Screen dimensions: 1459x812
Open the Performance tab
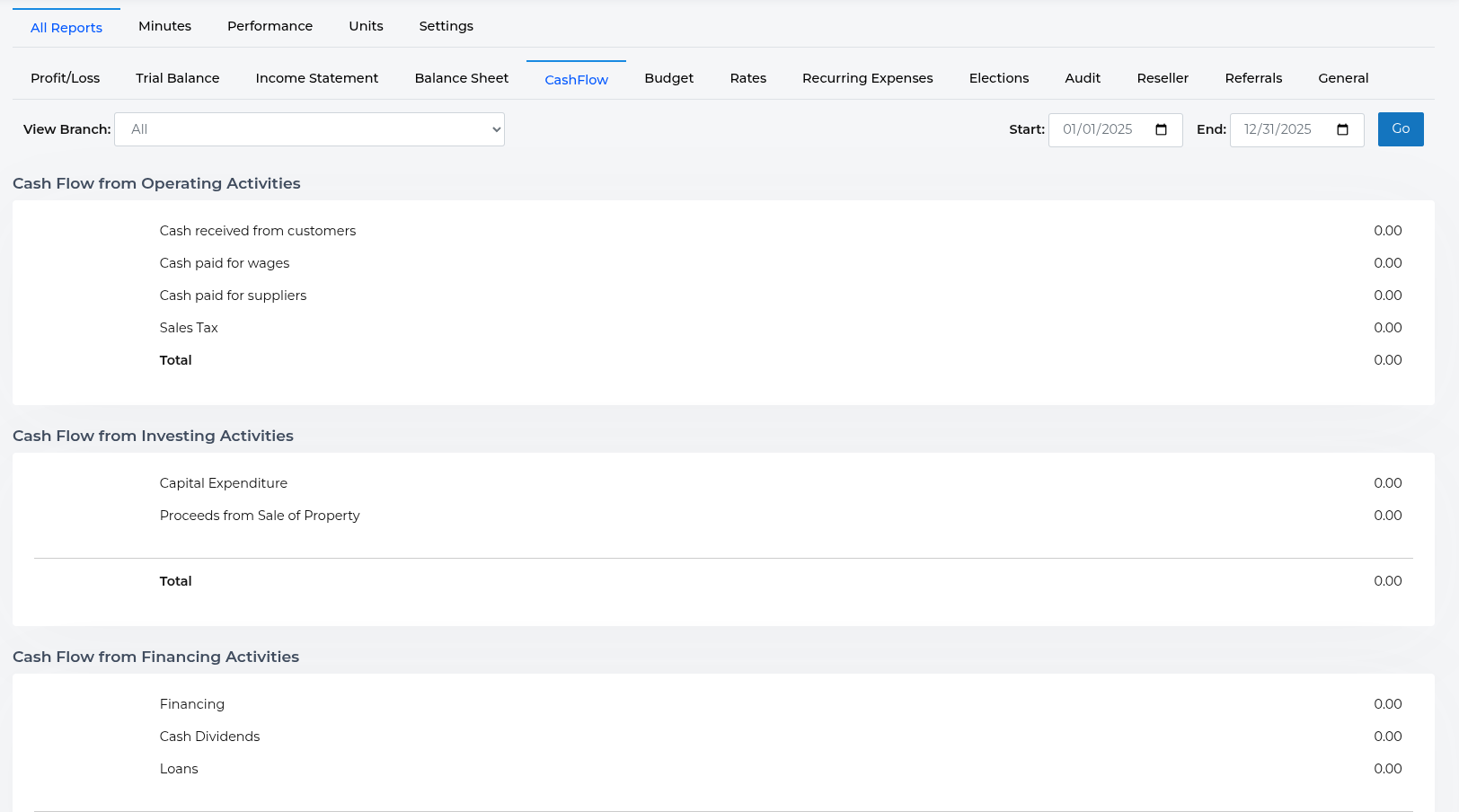click(270, 26)
